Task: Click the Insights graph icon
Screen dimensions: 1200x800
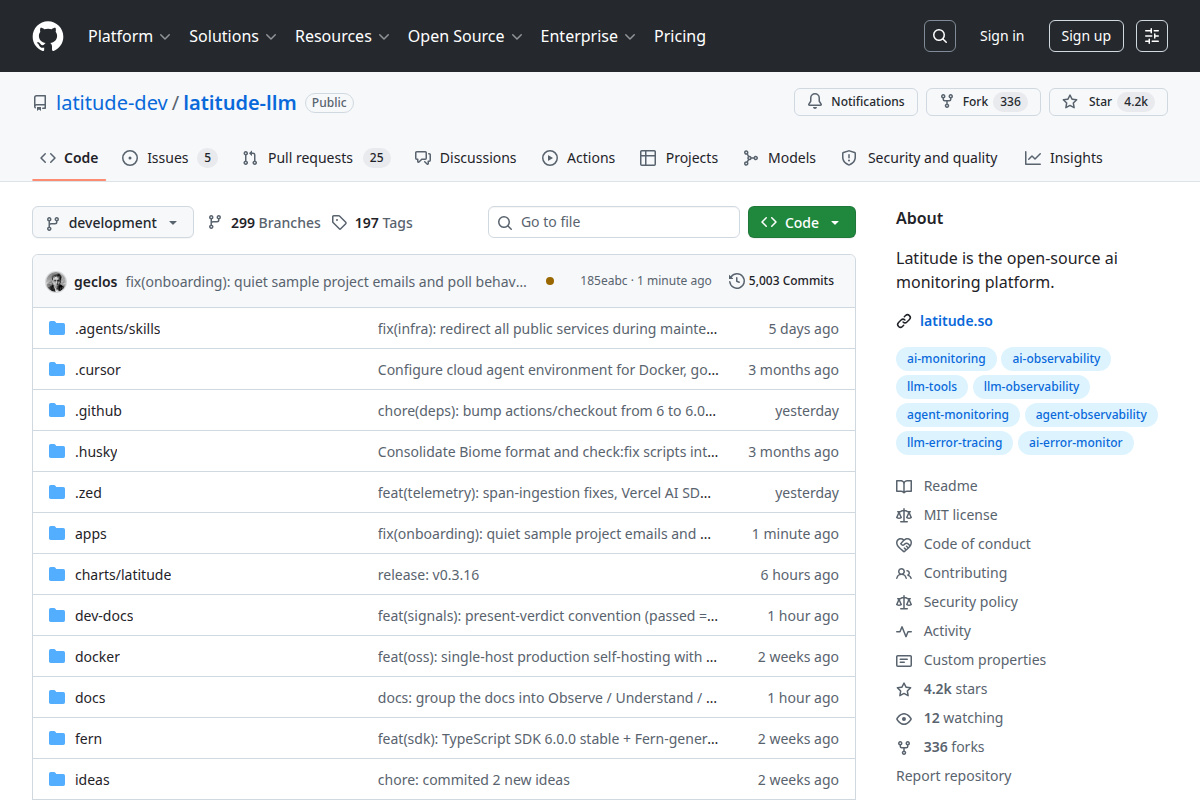Action: click(1033, 158)
